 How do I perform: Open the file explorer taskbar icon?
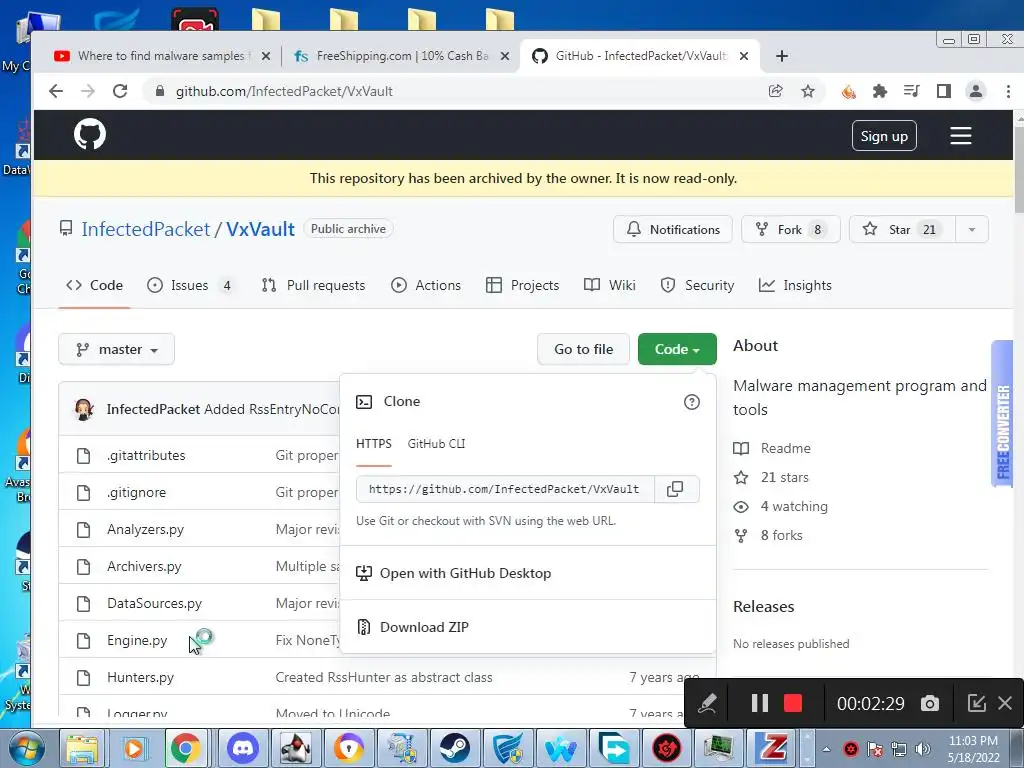tap(81, 748)
